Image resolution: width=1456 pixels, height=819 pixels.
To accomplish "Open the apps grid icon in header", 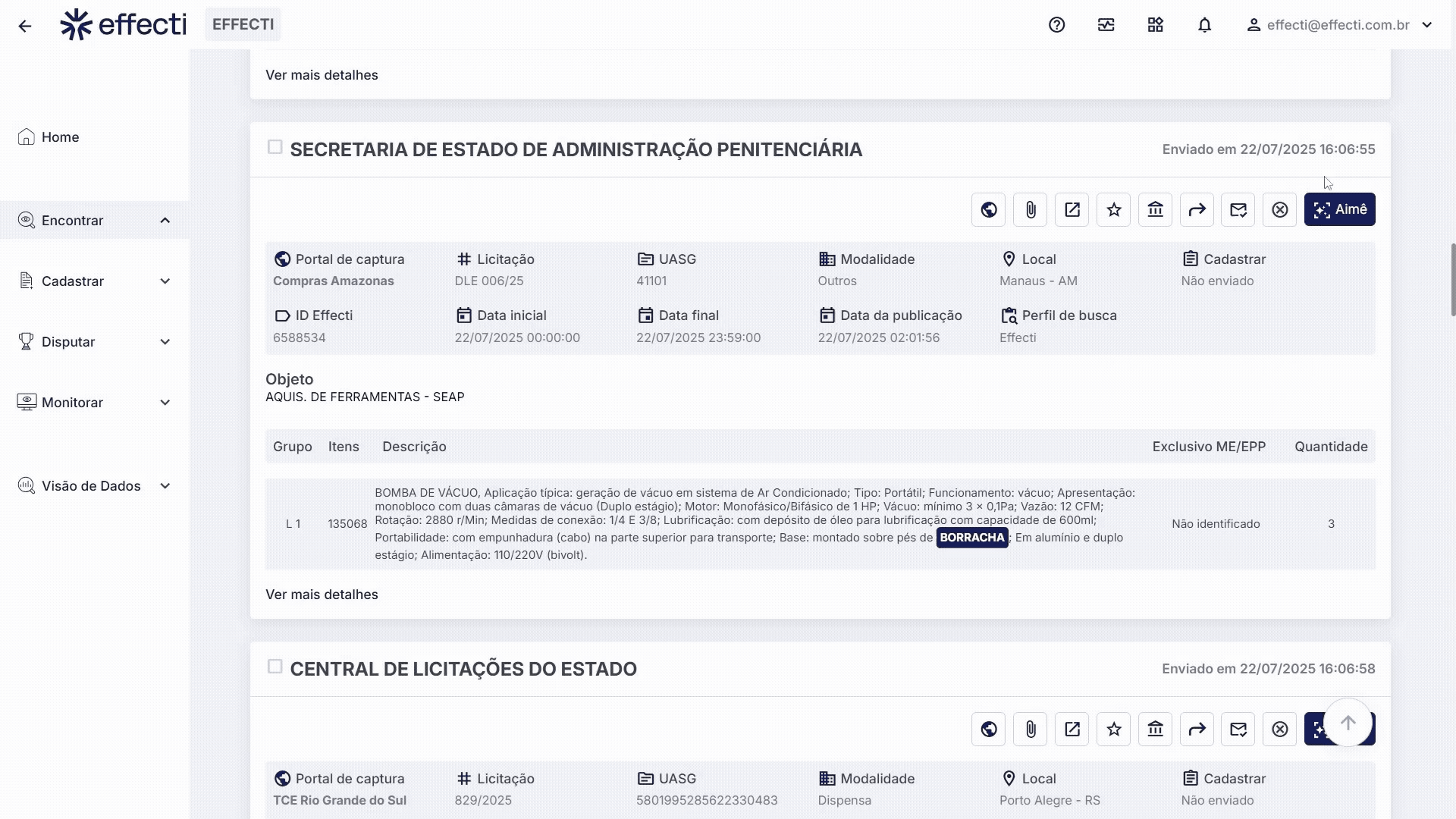I will click(1155, 25).
